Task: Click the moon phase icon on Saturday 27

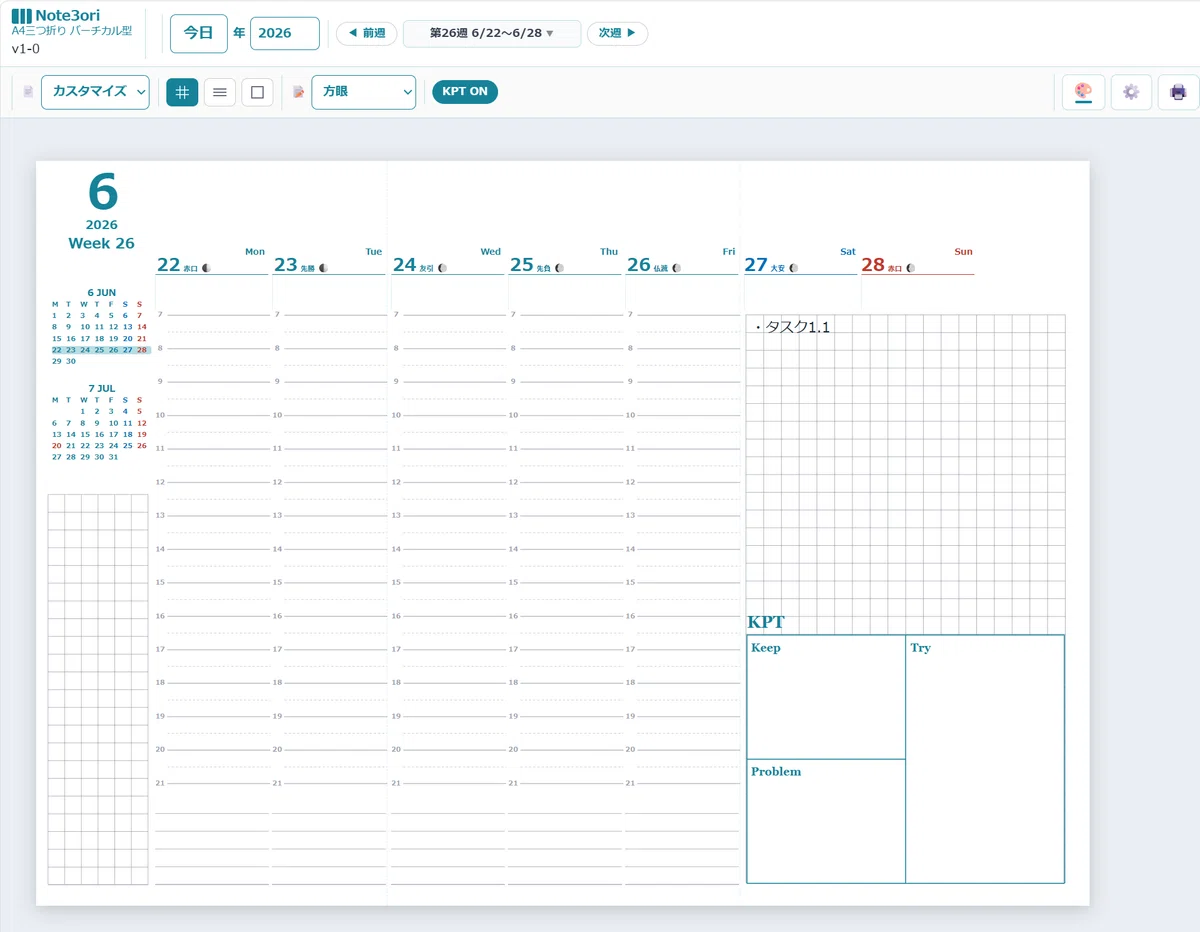Action: coord(793,268)
